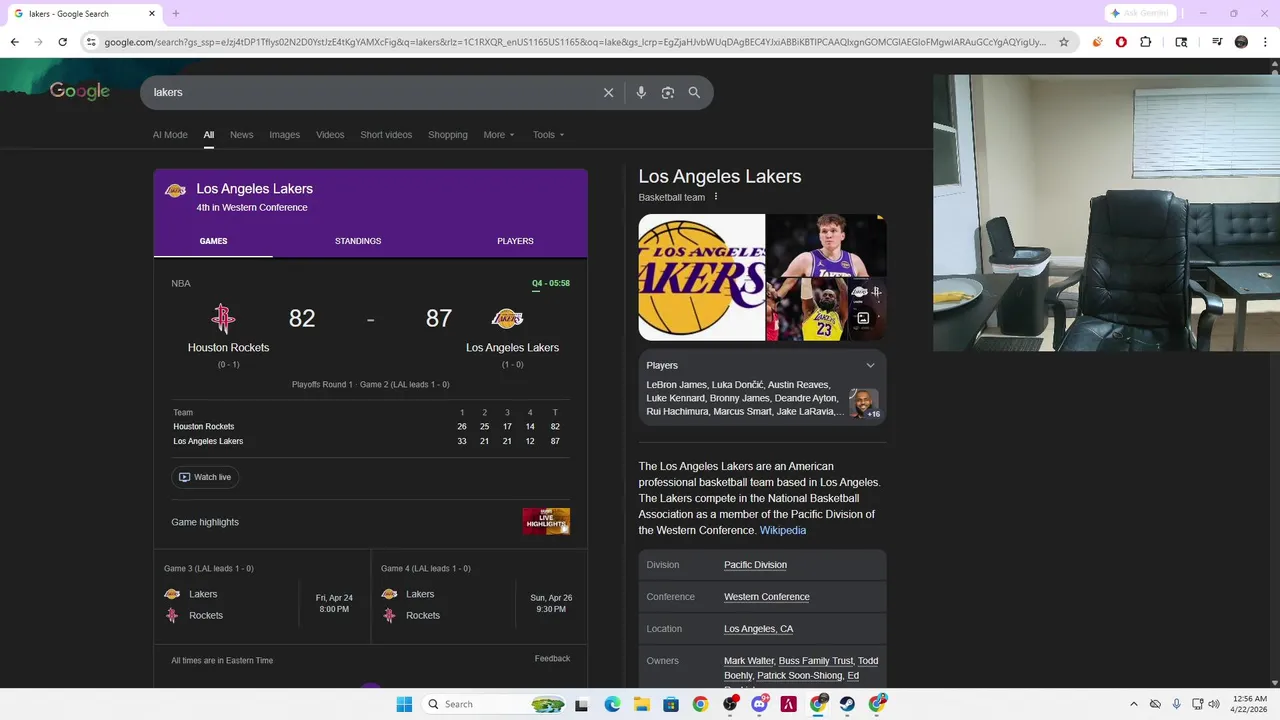Open Discord from the taskbar
The height and width of the screenshot is (720, 1280).
point(760,704)
